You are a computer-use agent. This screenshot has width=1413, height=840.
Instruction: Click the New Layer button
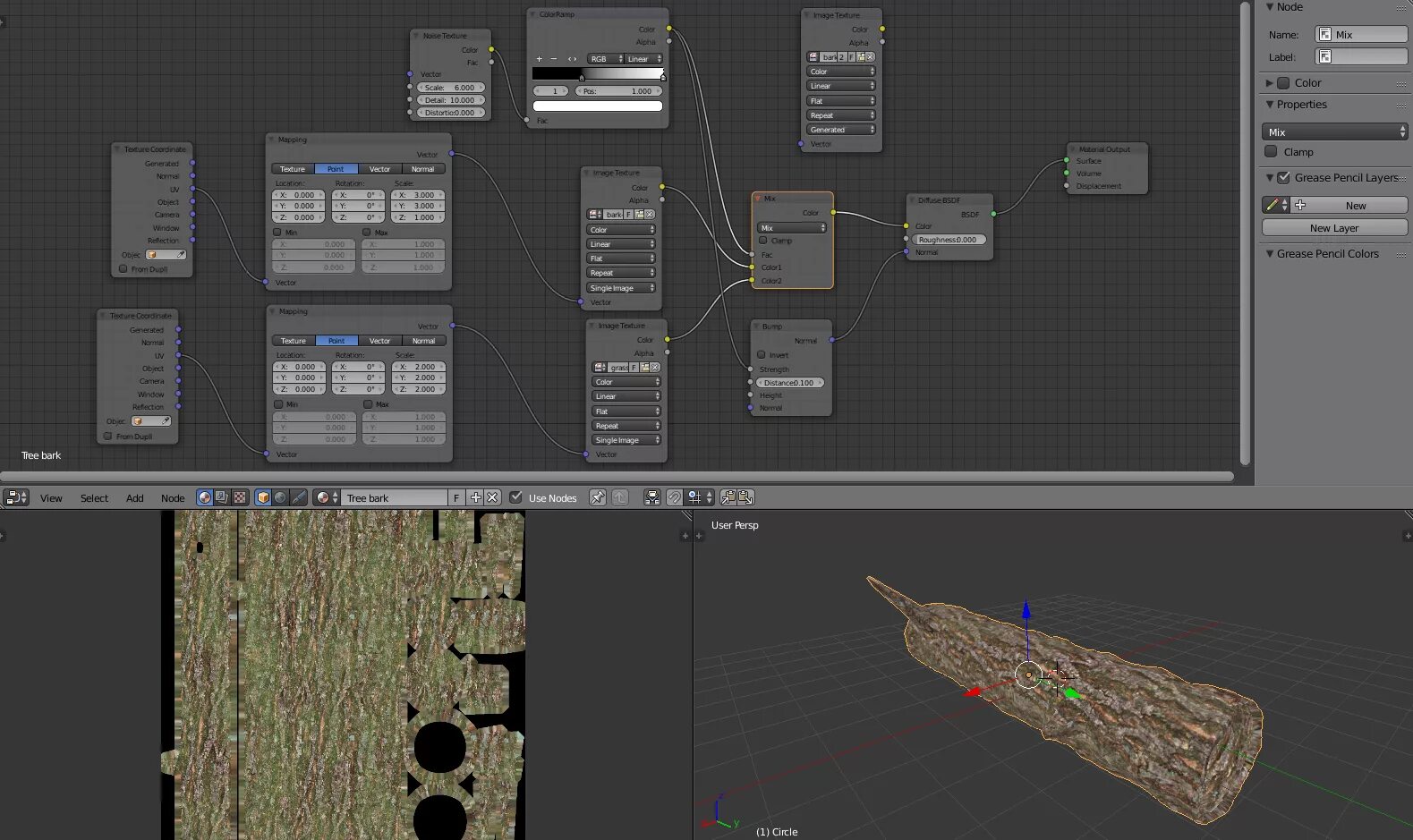[x=1334, y=227]
